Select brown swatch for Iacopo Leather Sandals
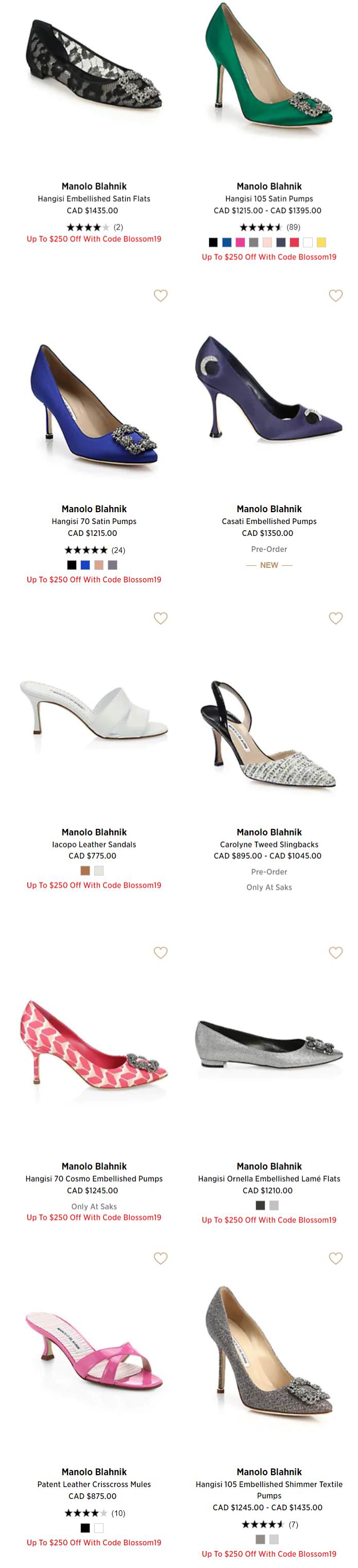This screenshot has width=358, height=1568. (x=85, y=871)
